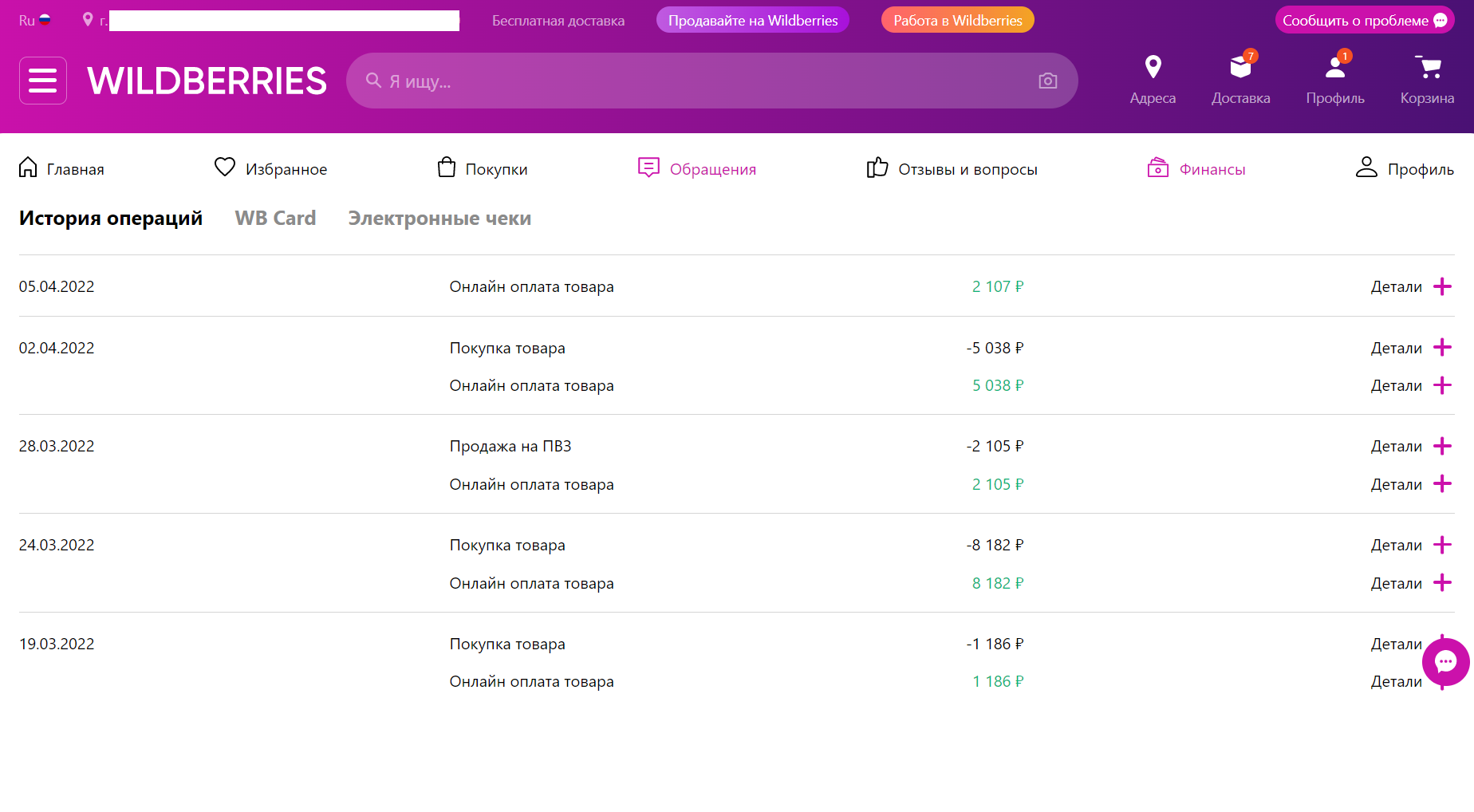Open the header Профиль person icon
Viewport: 1474px width, 812px height.
coord(1335,67)
